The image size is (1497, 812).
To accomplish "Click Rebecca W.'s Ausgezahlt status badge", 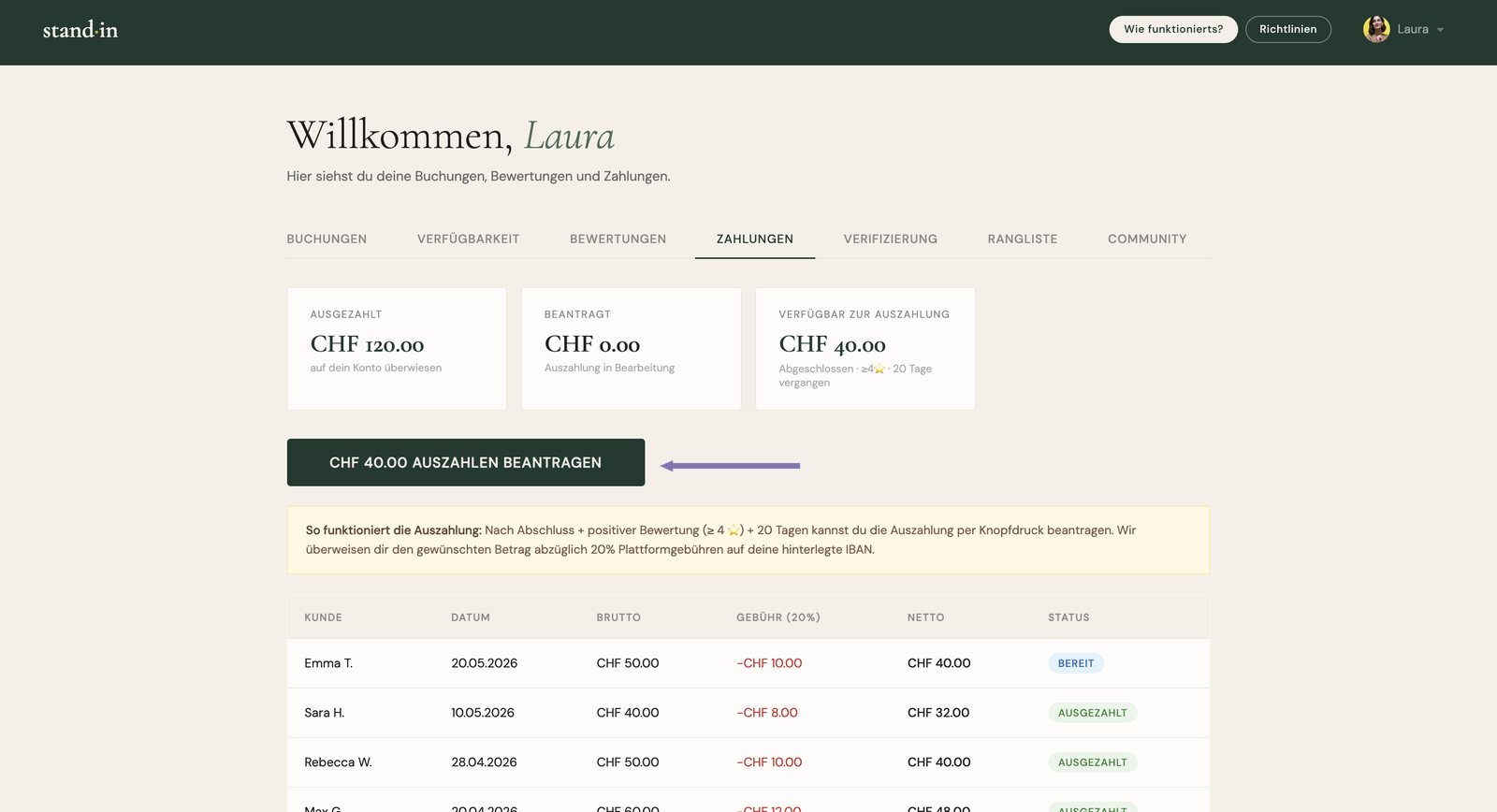I will [1093, 762].
